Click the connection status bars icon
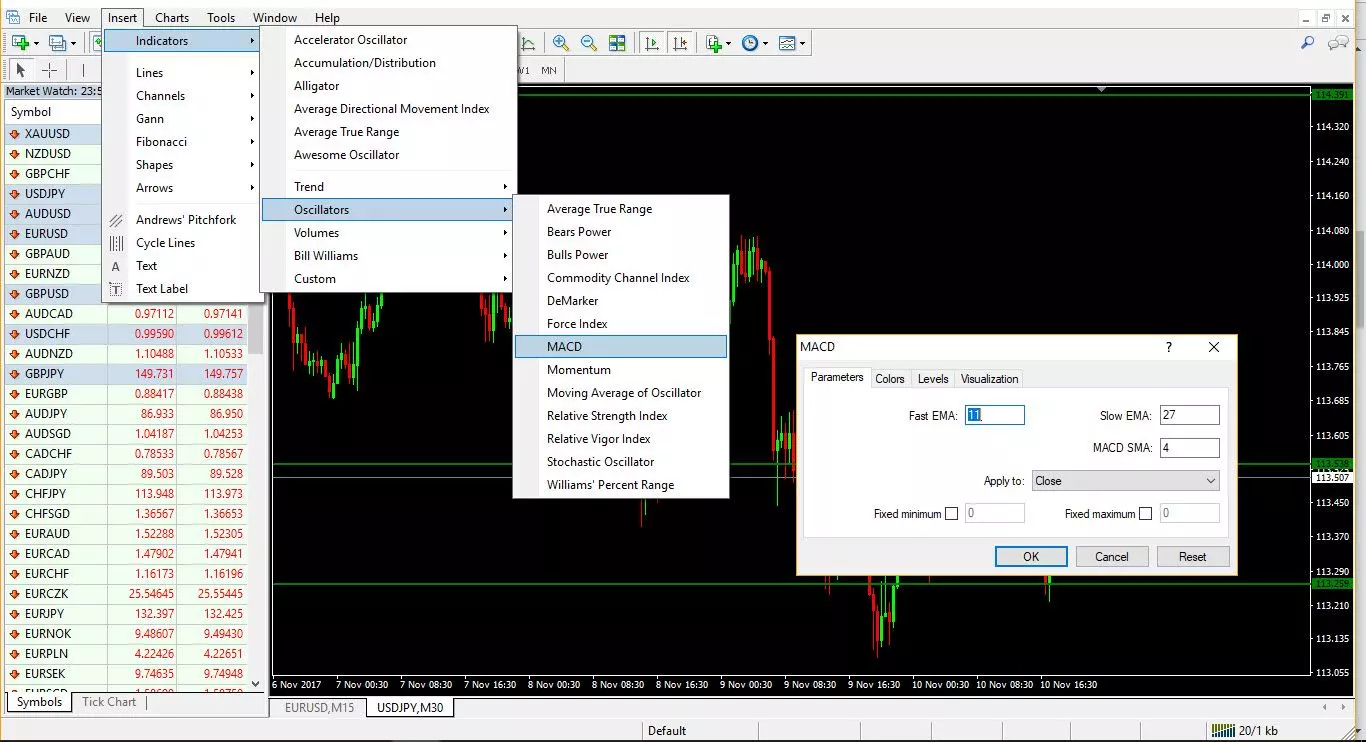1366x742 pixels. click(x=1223, y=730)
